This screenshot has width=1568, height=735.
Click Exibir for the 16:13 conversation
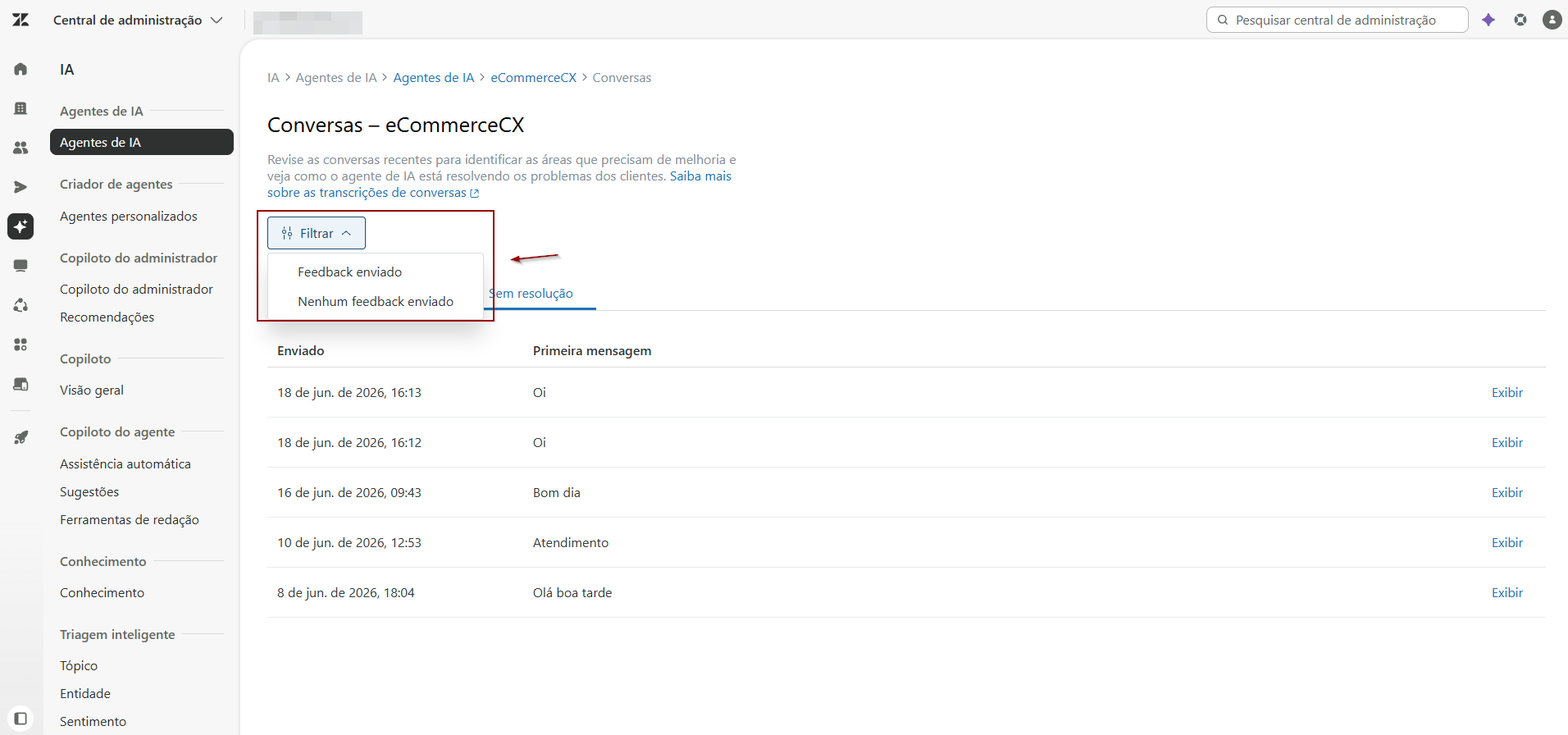point(1507,392)
